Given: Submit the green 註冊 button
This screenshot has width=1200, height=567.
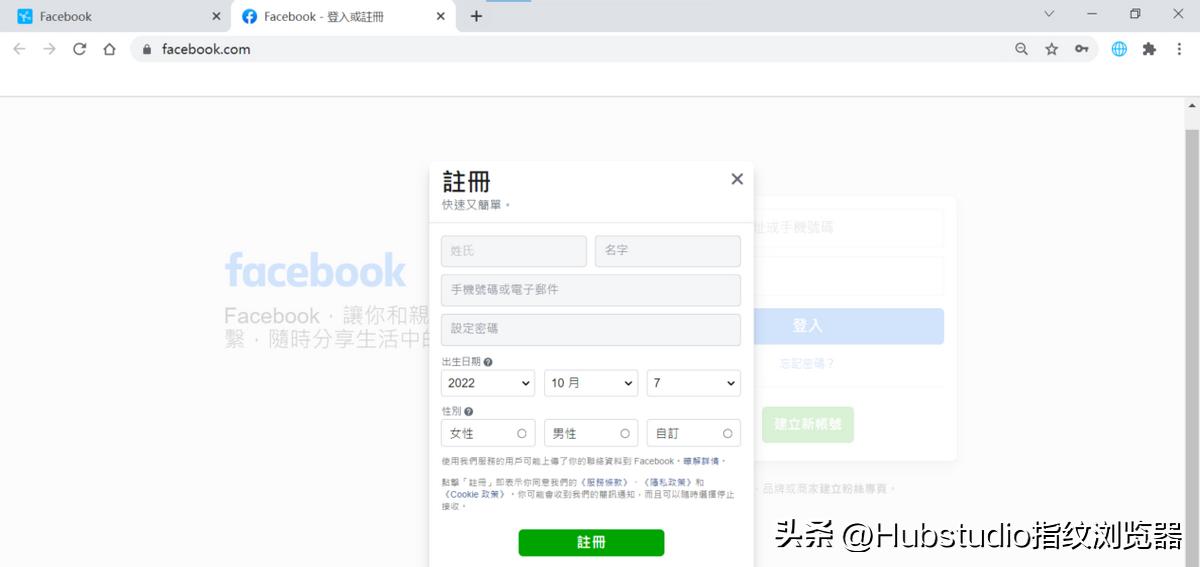Looking at the screenshot, I should pyautogui.click(x=591, y=542).
